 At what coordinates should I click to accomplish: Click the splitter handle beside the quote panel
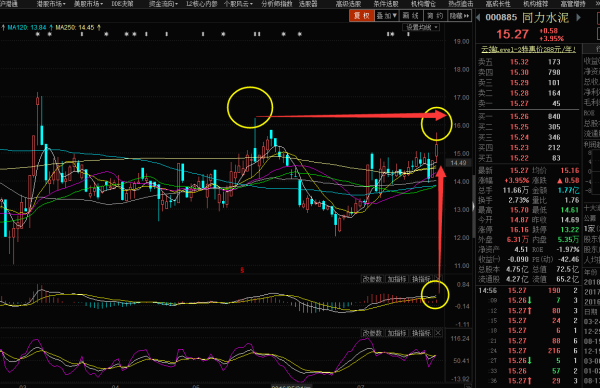coord(473,207)
